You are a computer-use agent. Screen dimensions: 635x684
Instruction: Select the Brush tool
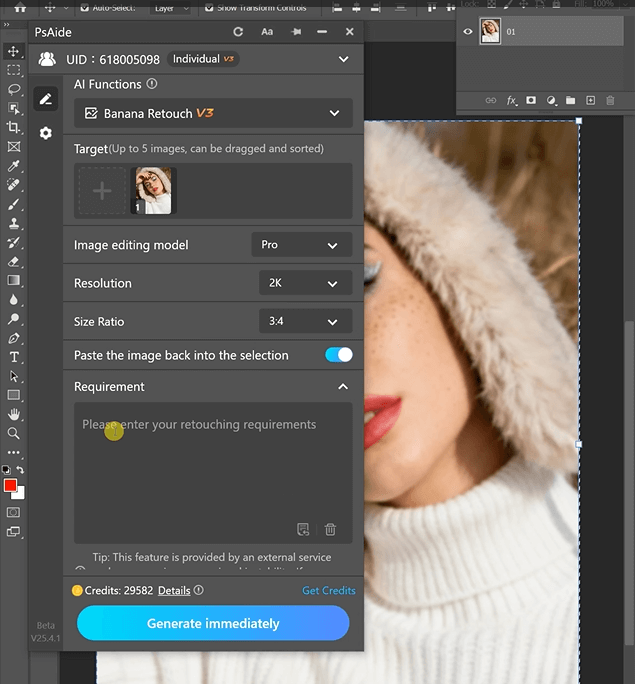(x=14, y=204)
